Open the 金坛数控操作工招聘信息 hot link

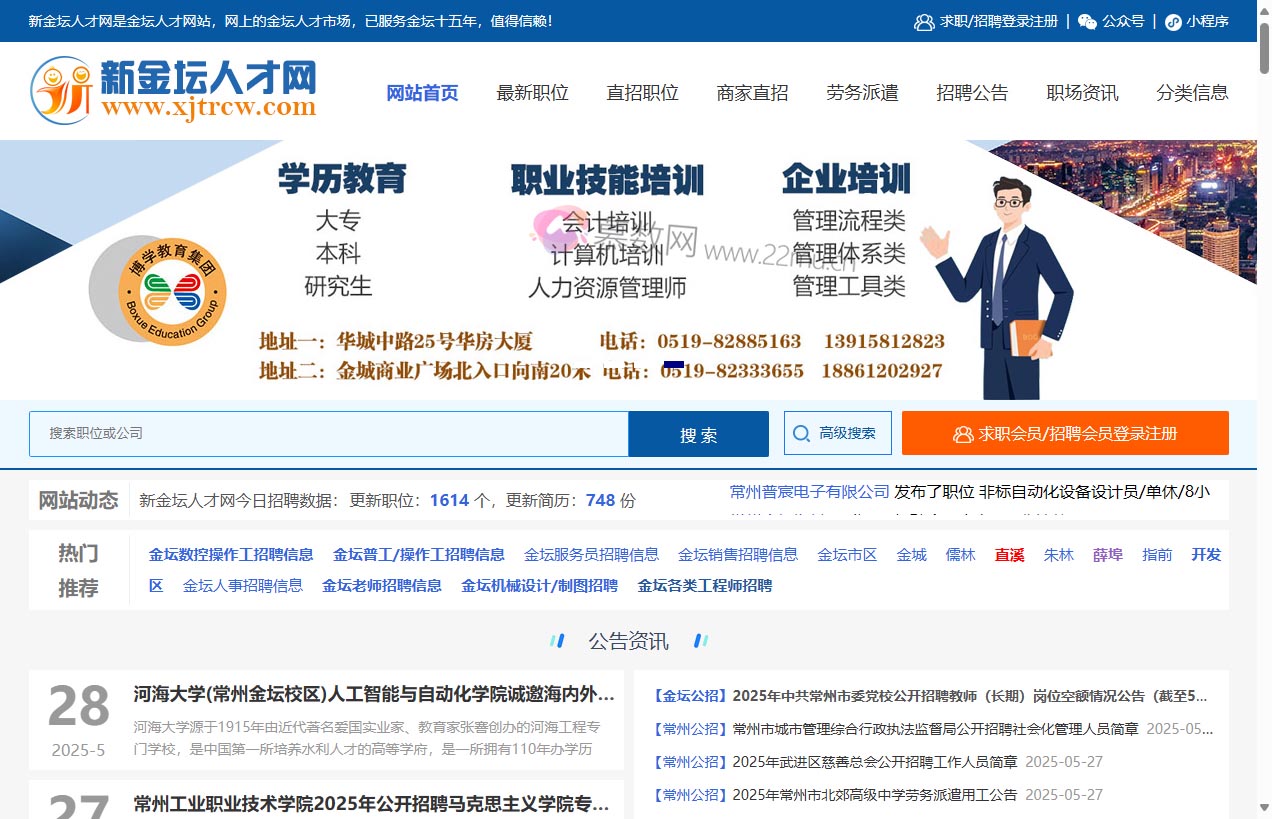coord(232,554)
